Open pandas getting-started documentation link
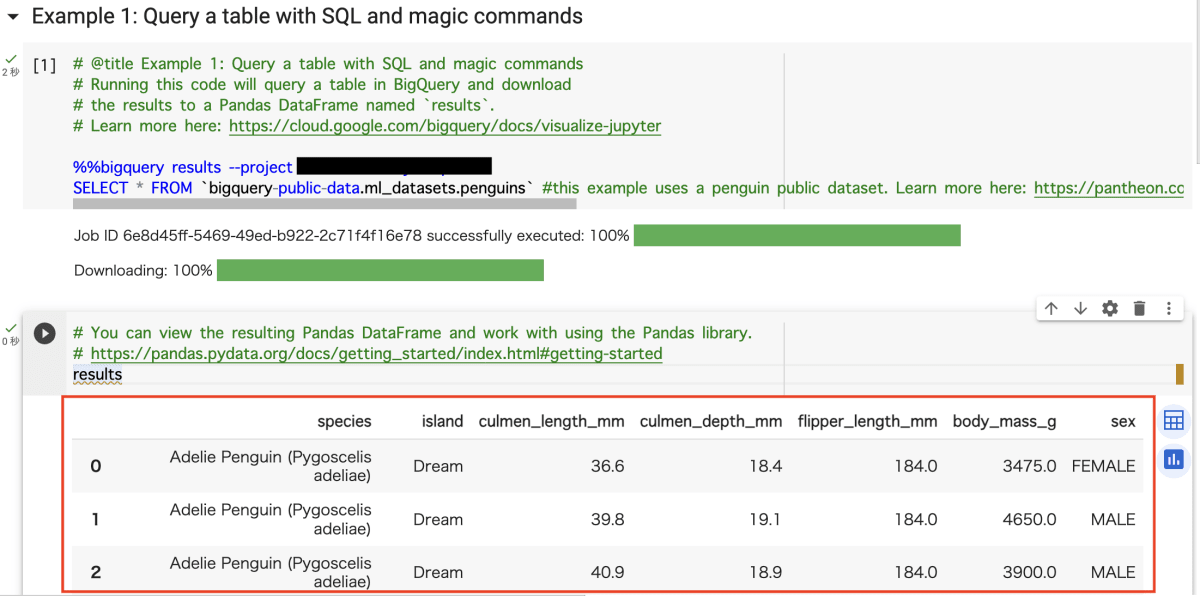 376,354
